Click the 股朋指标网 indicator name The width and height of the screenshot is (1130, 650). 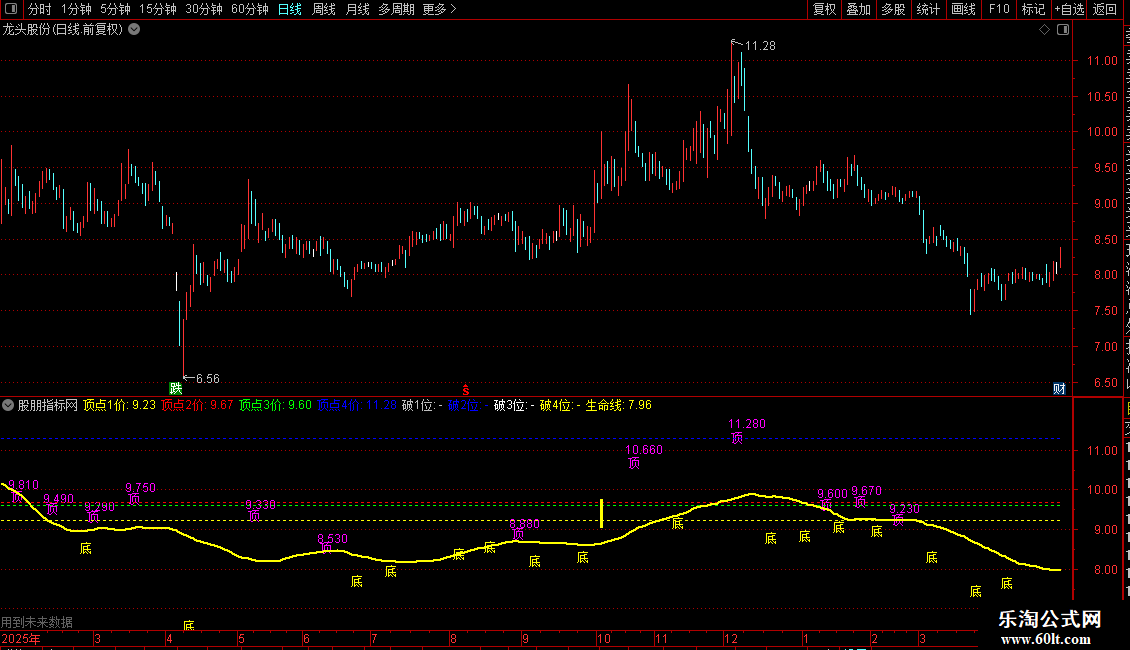[x=48, y=405]
